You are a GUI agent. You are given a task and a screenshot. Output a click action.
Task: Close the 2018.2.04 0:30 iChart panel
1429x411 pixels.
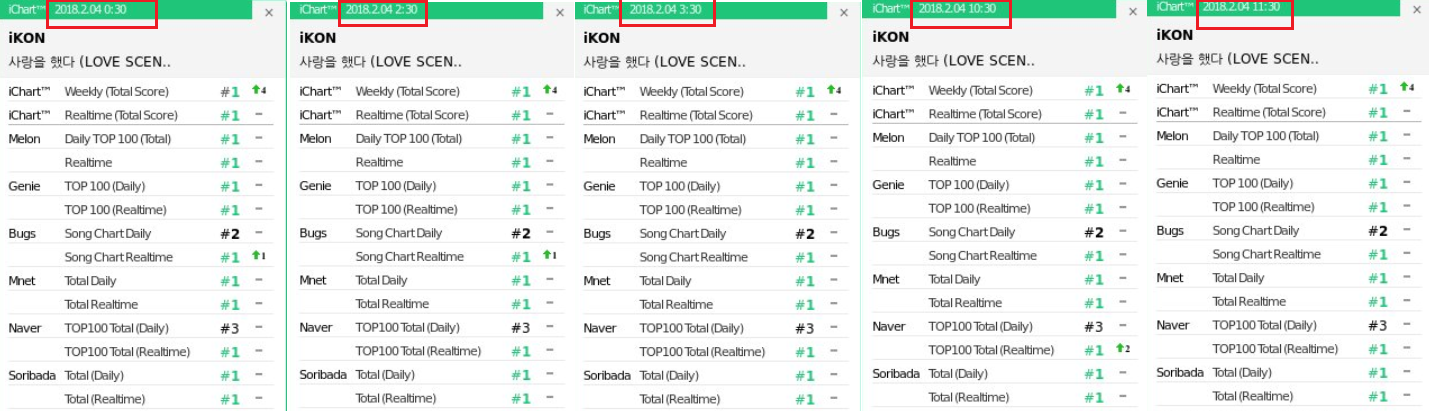[268, 13]
